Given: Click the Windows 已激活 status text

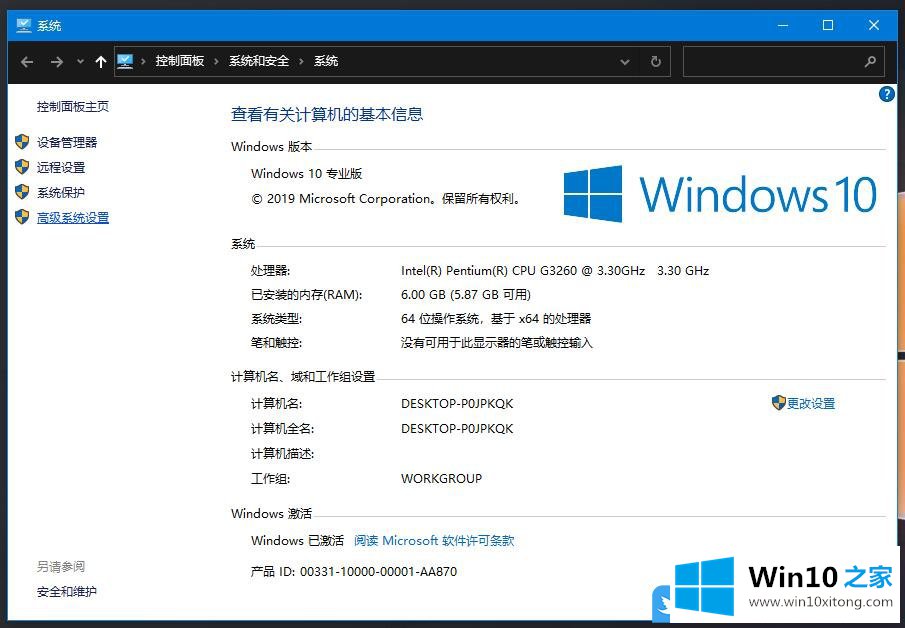Looking at the screenshot, I should pos(297,541).
